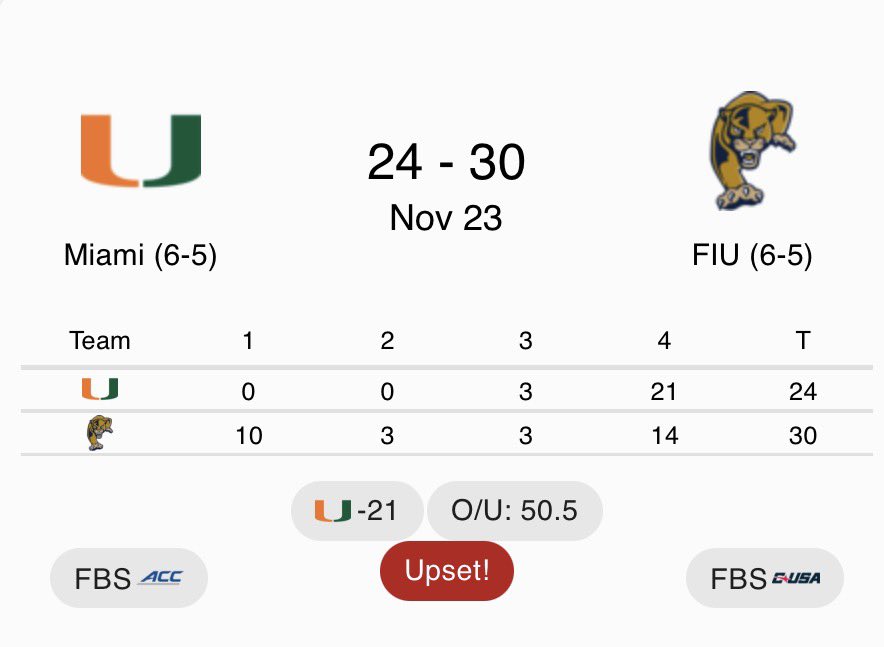Click the O/U: 50.5 badge
Viewport: 884px width, 647px height.
[x=514, y=511]
